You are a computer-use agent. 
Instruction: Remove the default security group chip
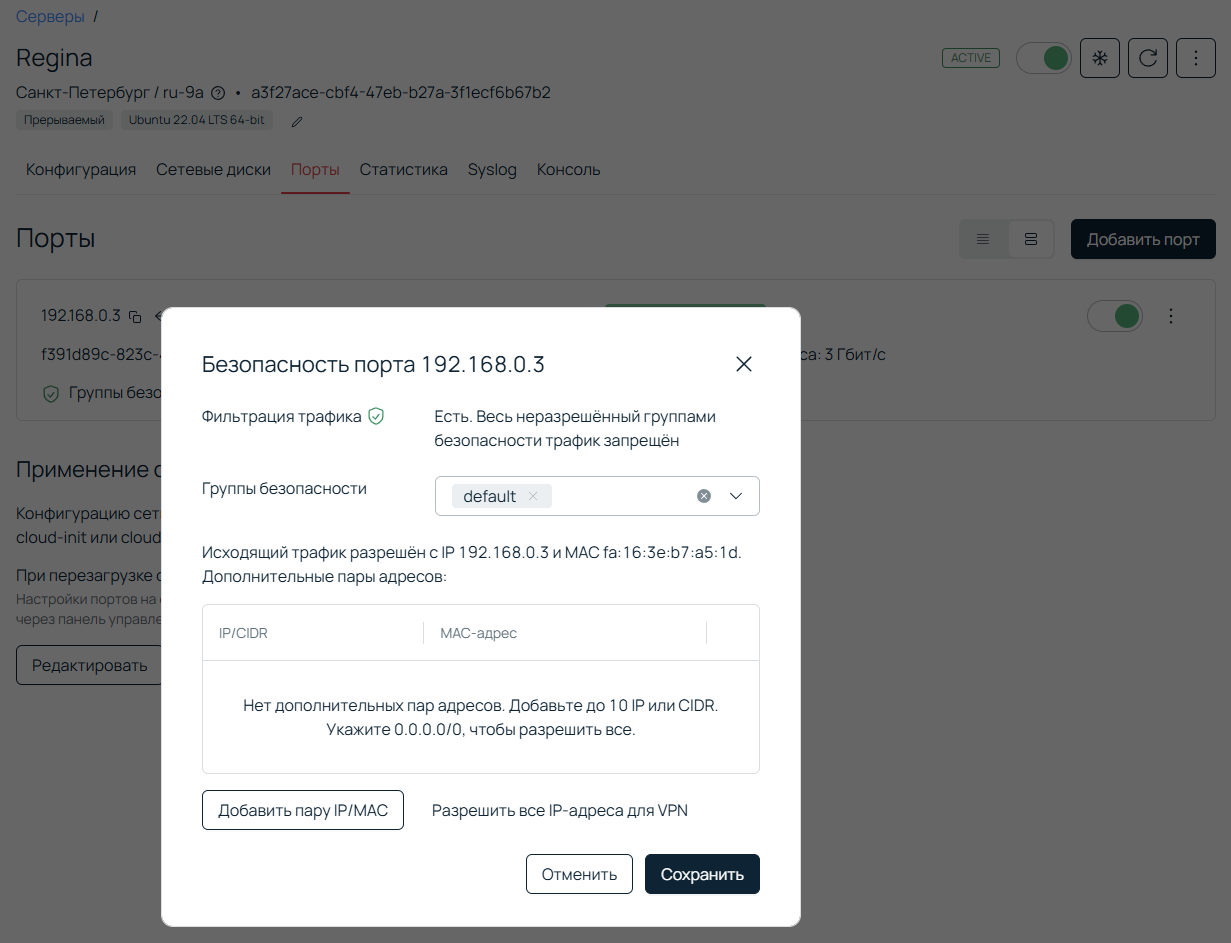tap(534, 495)
